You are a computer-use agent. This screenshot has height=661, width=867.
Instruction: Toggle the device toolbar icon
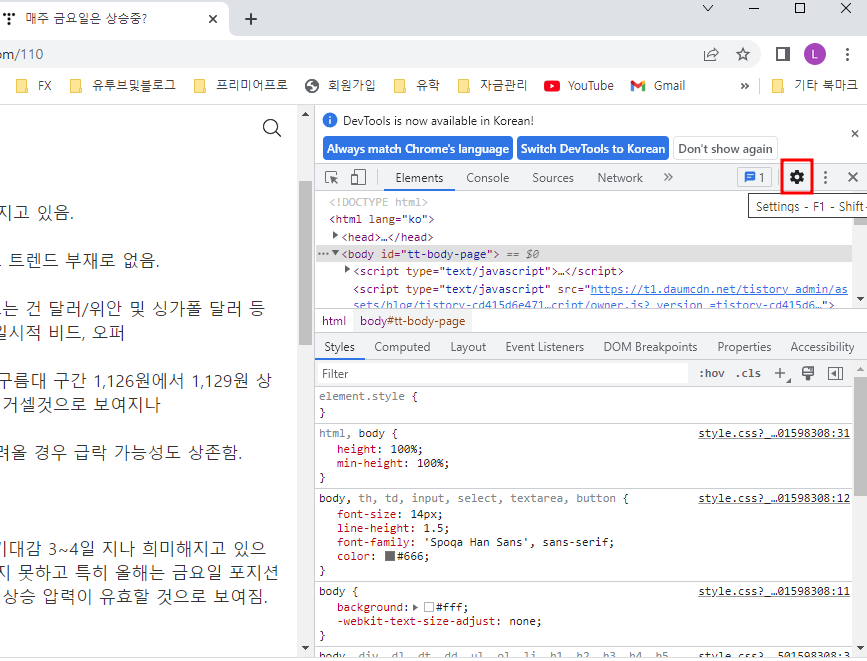point(358,177)
